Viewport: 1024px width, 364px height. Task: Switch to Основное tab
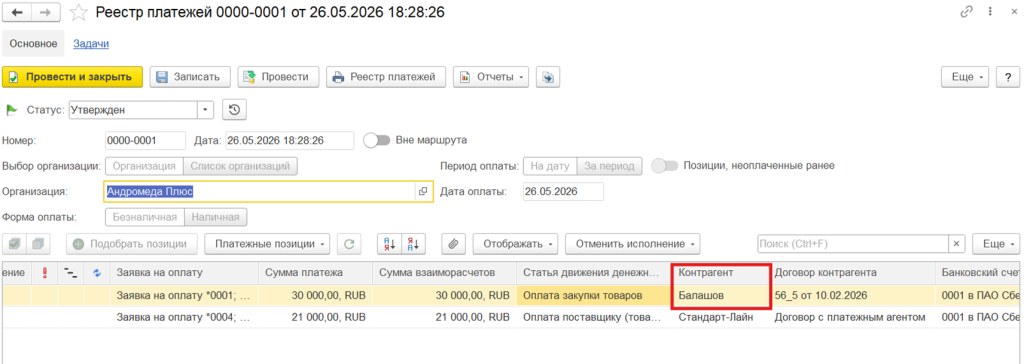tap(33, 44)
